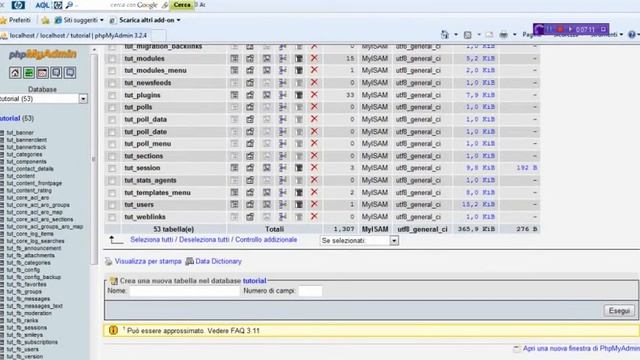Open the Pagina menu dropdown
This screenshot has width=640, height=360.
click(x=532, y=35)
